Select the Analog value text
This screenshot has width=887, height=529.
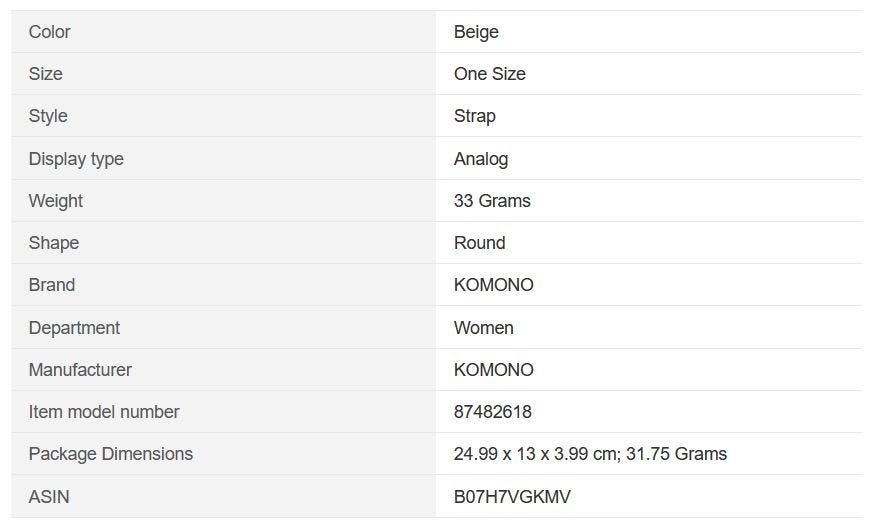pyautogui.click(x=480, y=159)
